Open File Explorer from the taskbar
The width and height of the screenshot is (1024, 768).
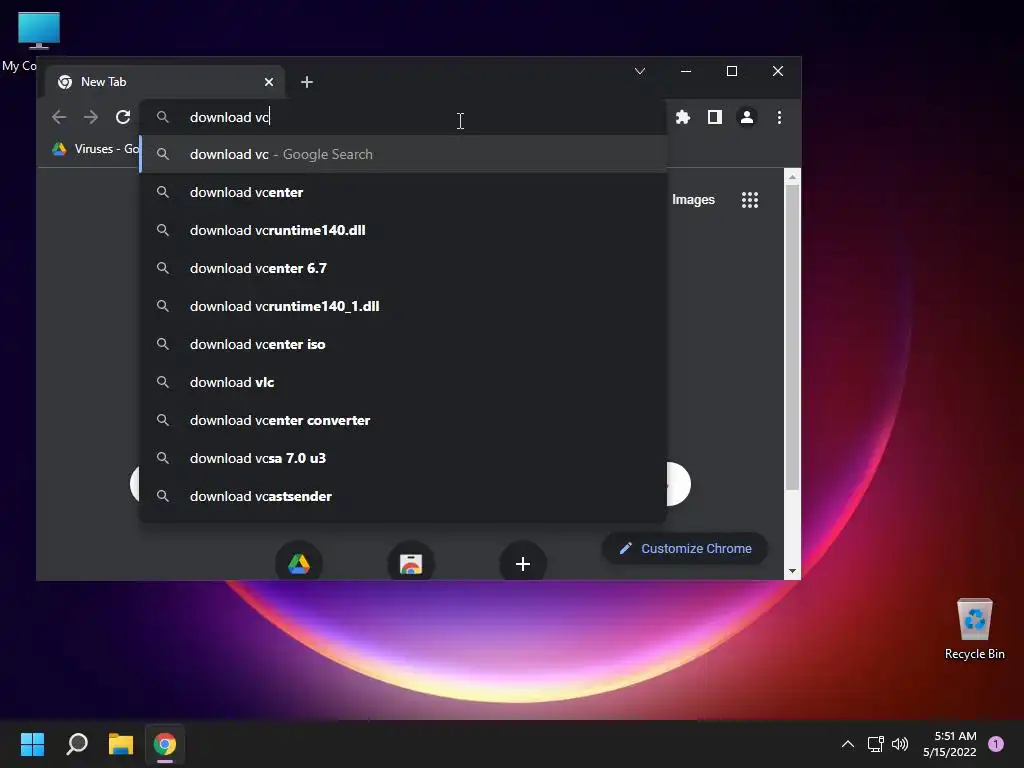[121, 744]
